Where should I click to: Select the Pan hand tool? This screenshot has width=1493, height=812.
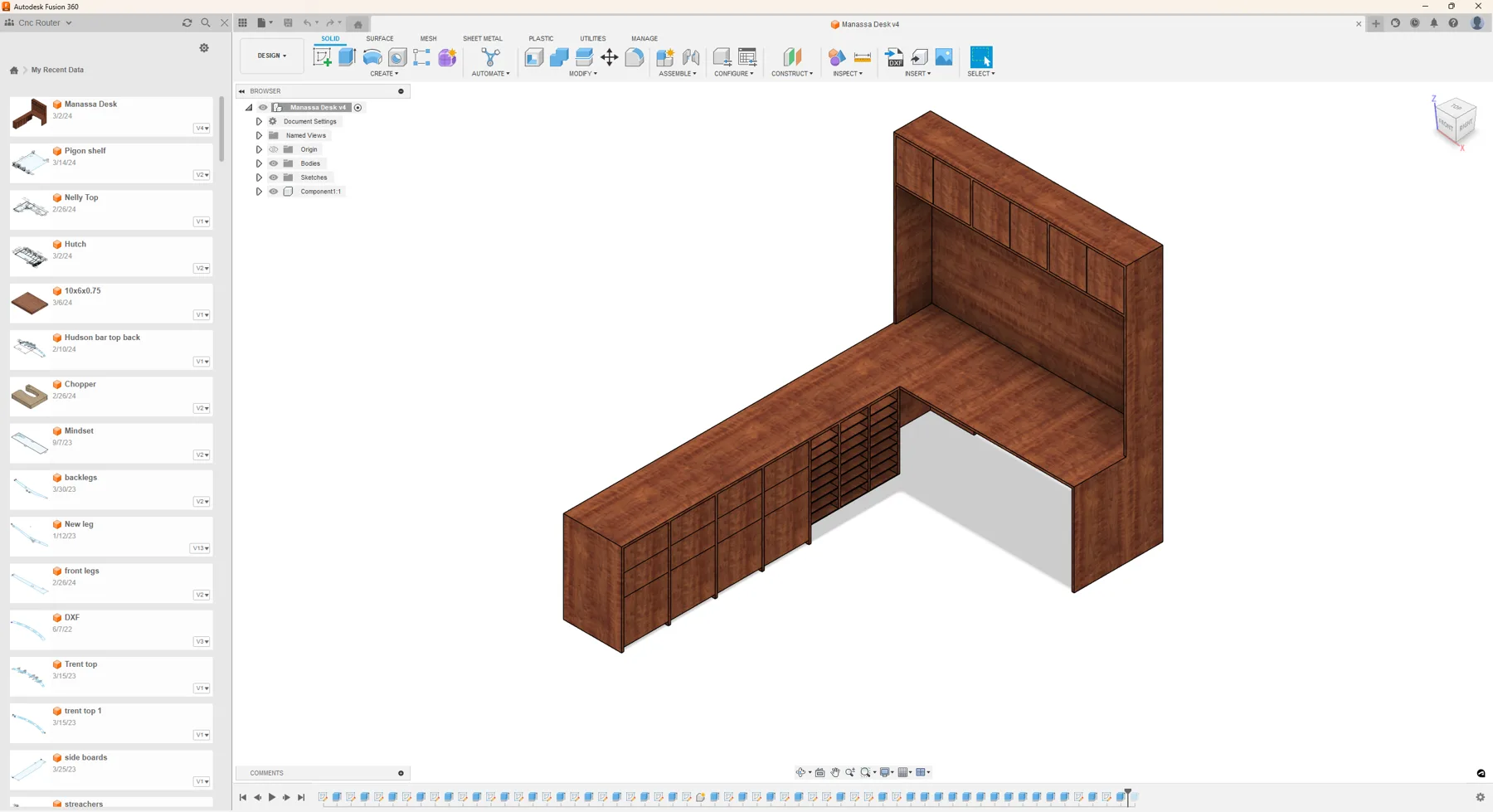835,772
